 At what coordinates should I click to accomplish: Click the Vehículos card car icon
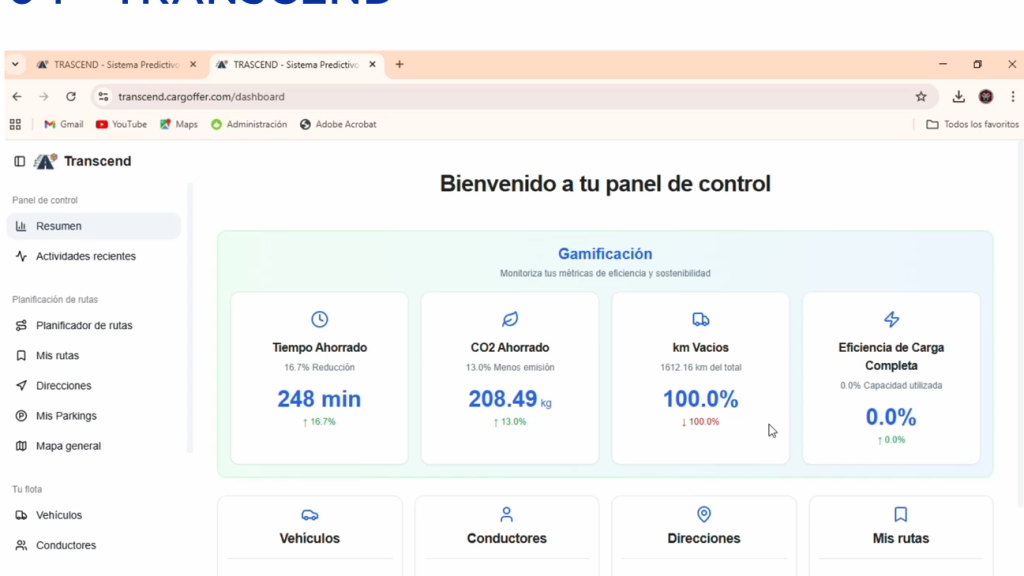[x=310, y=515]
